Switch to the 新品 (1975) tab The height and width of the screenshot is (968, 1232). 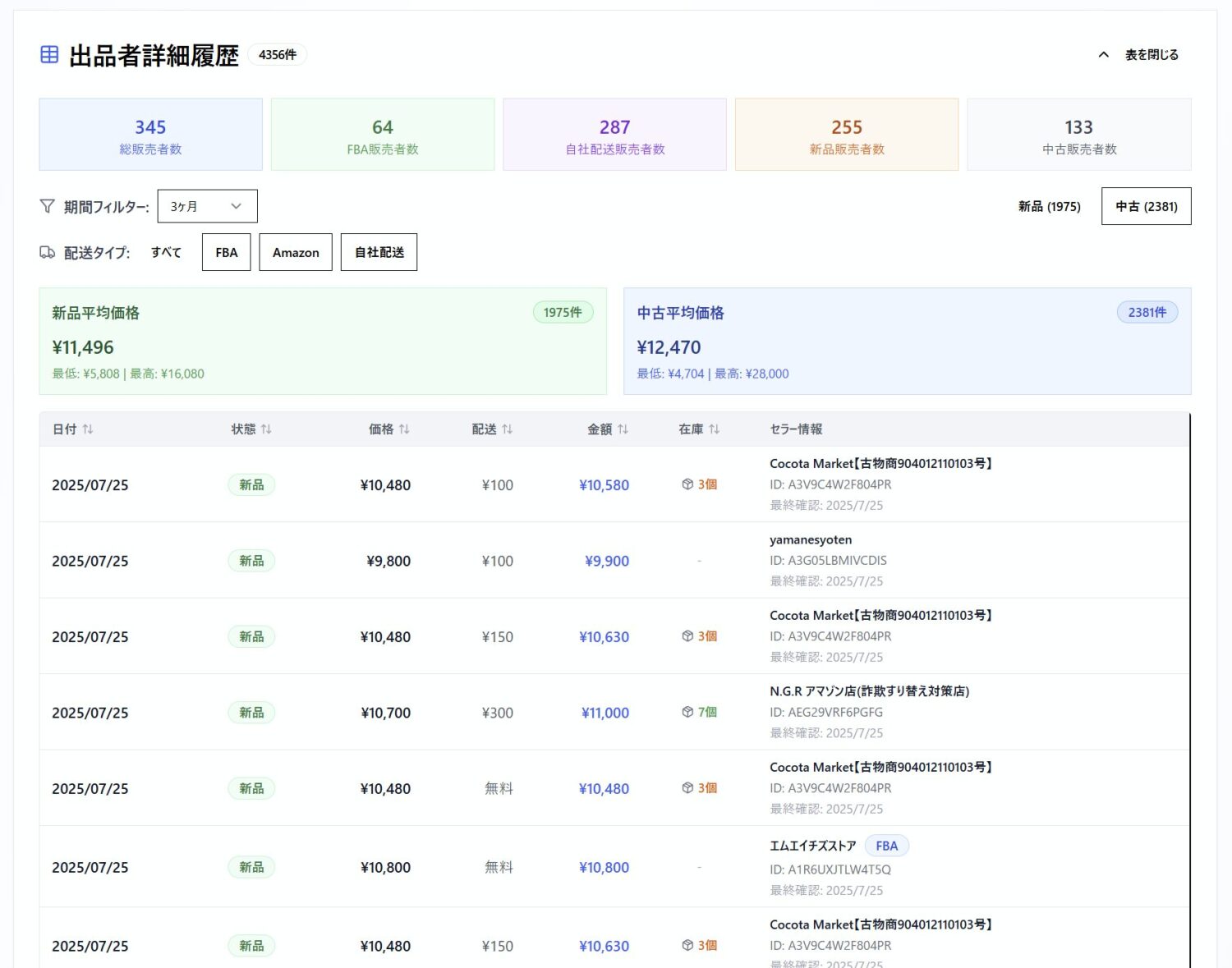click(1049, 206)
